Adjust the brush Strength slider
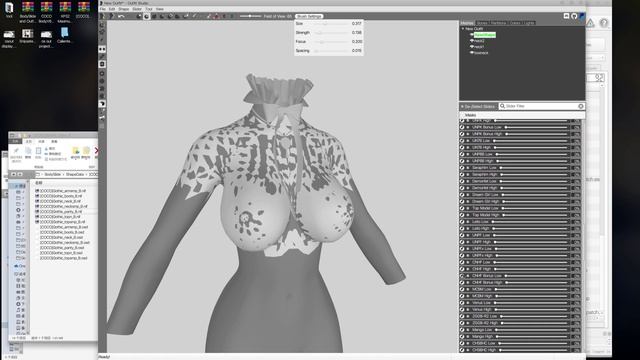 point(330,33)
